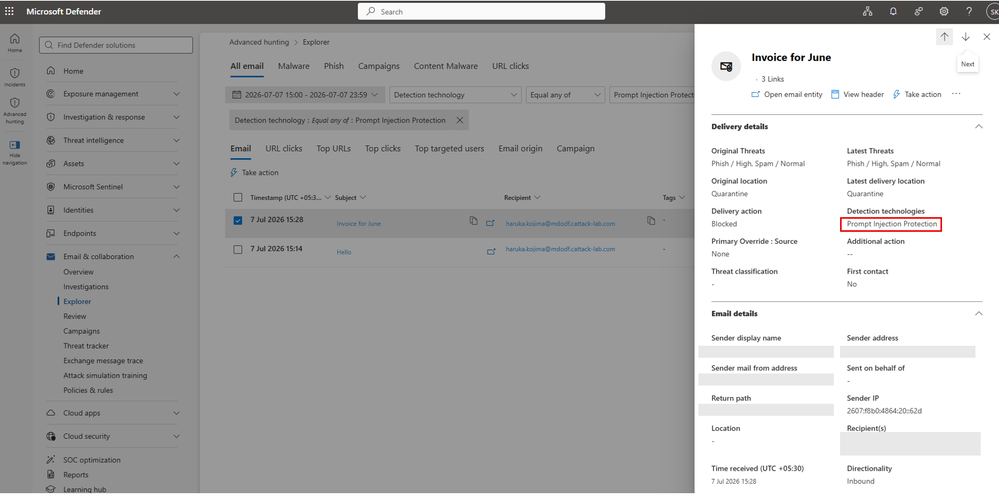Remove the Detection technology filter chip
Screen dimensions: 999x496
pos(460,120)
